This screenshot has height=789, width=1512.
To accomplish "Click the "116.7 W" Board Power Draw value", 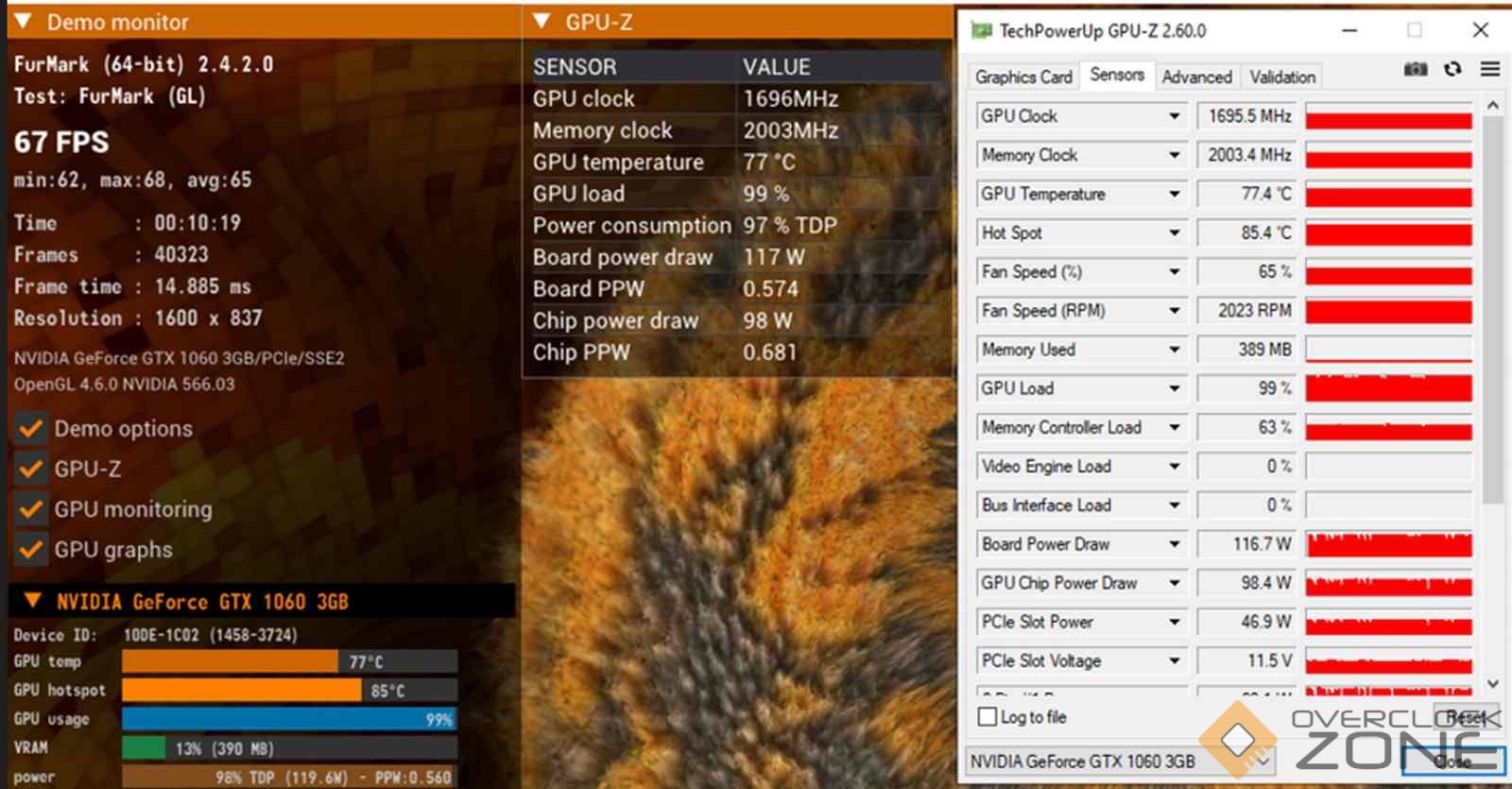I will tap(1262, 544).
